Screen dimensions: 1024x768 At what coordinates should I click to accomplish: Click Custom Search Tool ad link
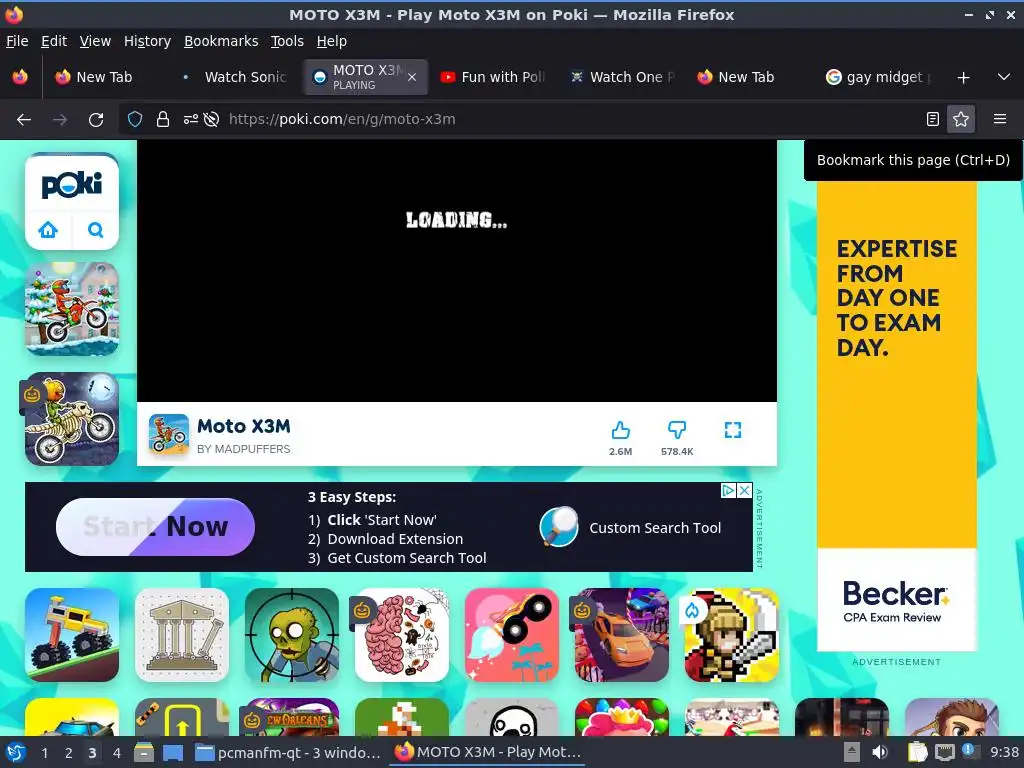(655, 528)
